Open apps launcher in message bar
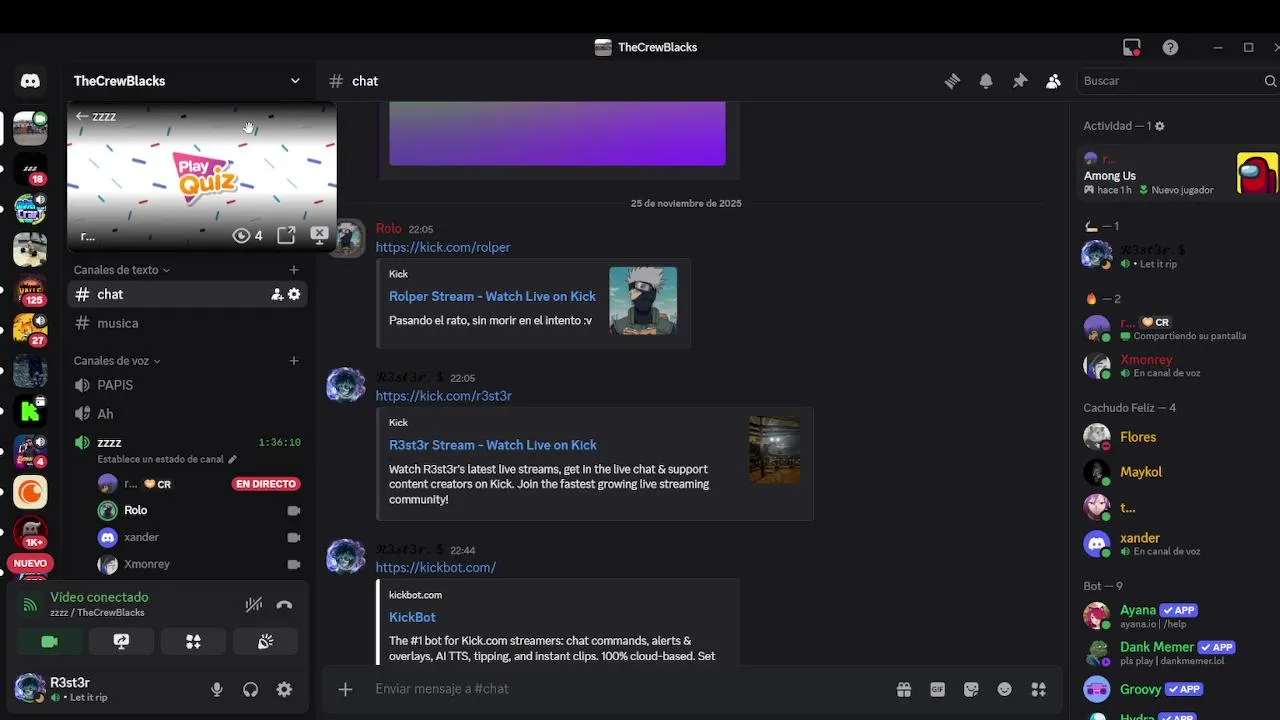This screenshot has width=1280, height=720. point(1038,689)
